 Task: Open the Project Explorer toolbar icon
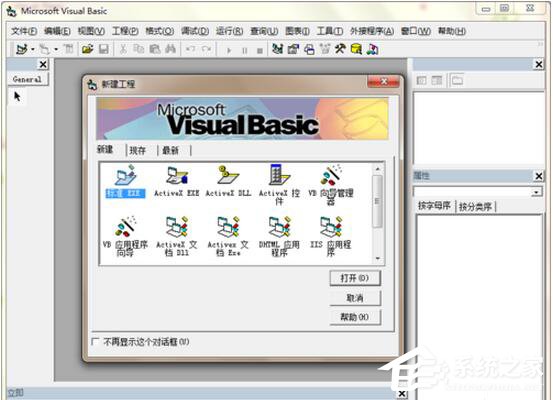(x=278, y=49)
